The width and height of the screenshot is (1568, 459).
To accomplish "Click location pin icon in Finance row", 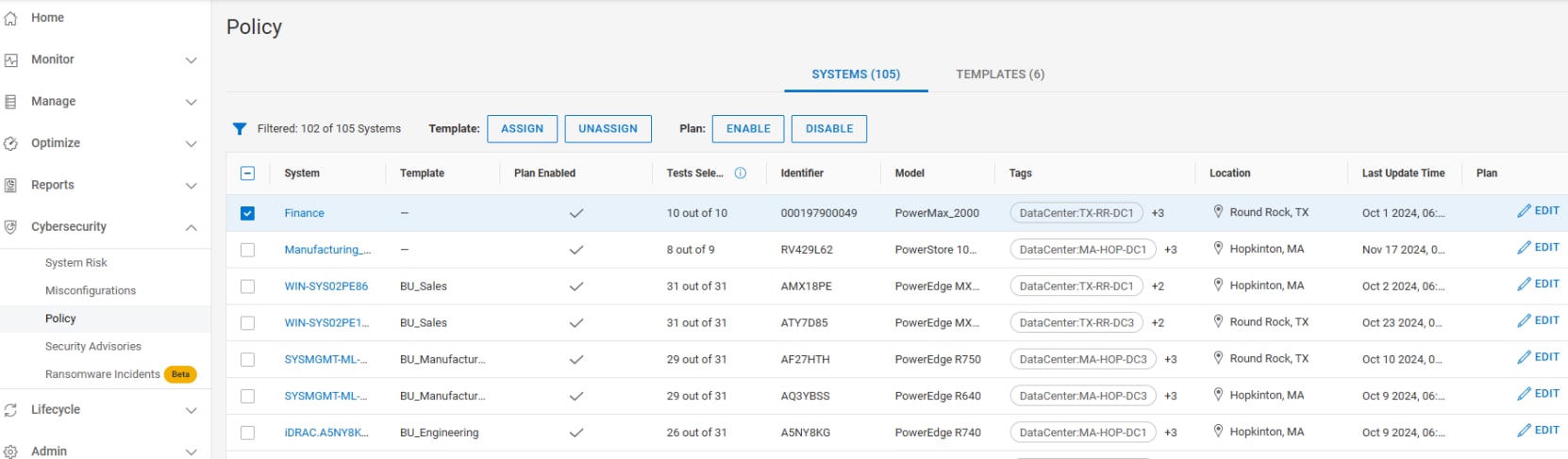I will [1218, 212].
